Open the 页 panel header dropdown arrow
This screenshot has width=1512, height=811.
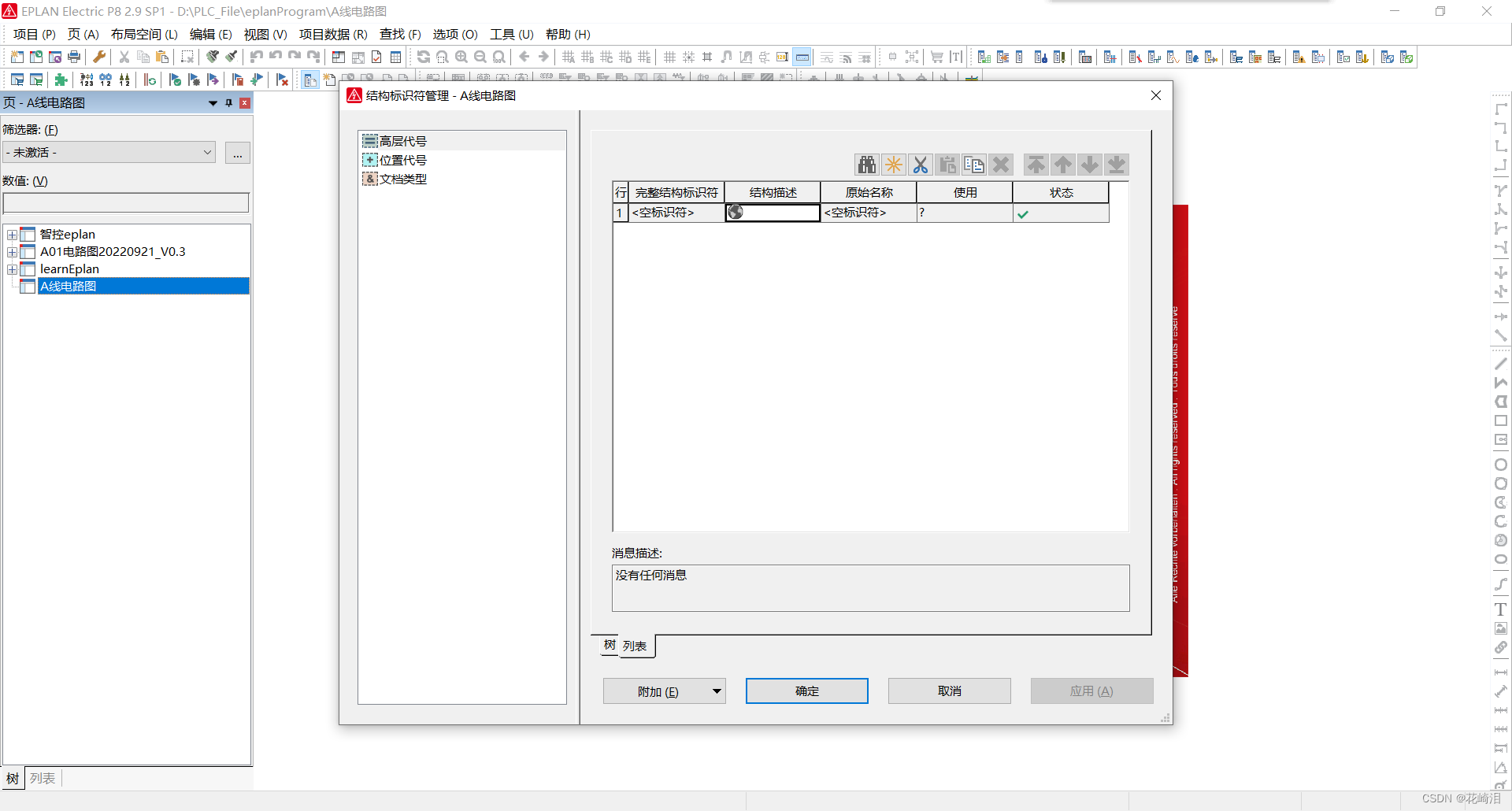click(x=213, y=102)
